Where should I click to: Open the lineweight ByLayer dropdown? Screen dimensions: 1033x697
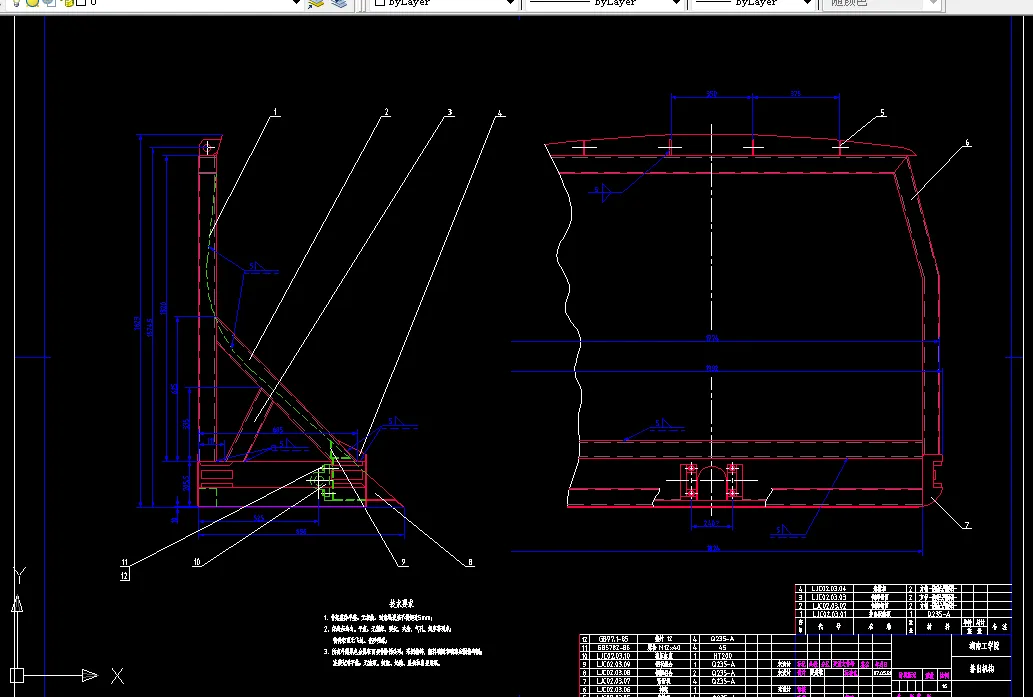(x=753, y=3)
